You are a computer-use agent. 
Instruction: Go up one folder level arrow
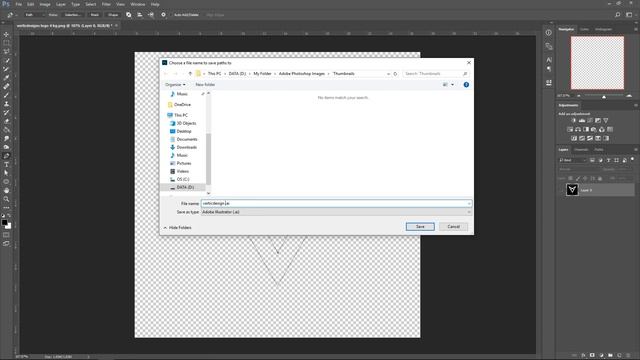[x=190, y=73]
